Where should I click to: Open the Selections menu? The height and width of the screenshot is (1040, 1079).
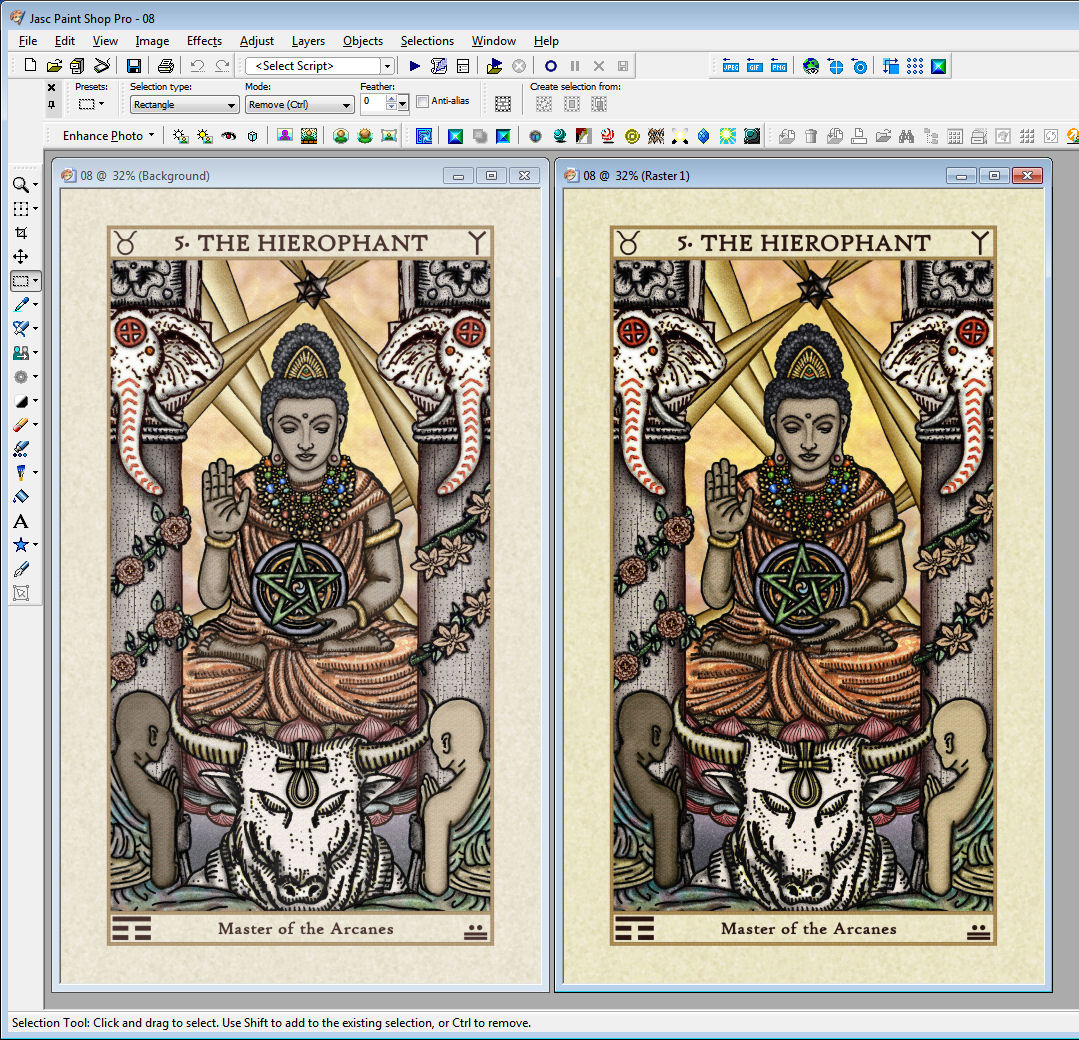click(x=427, y=41)
